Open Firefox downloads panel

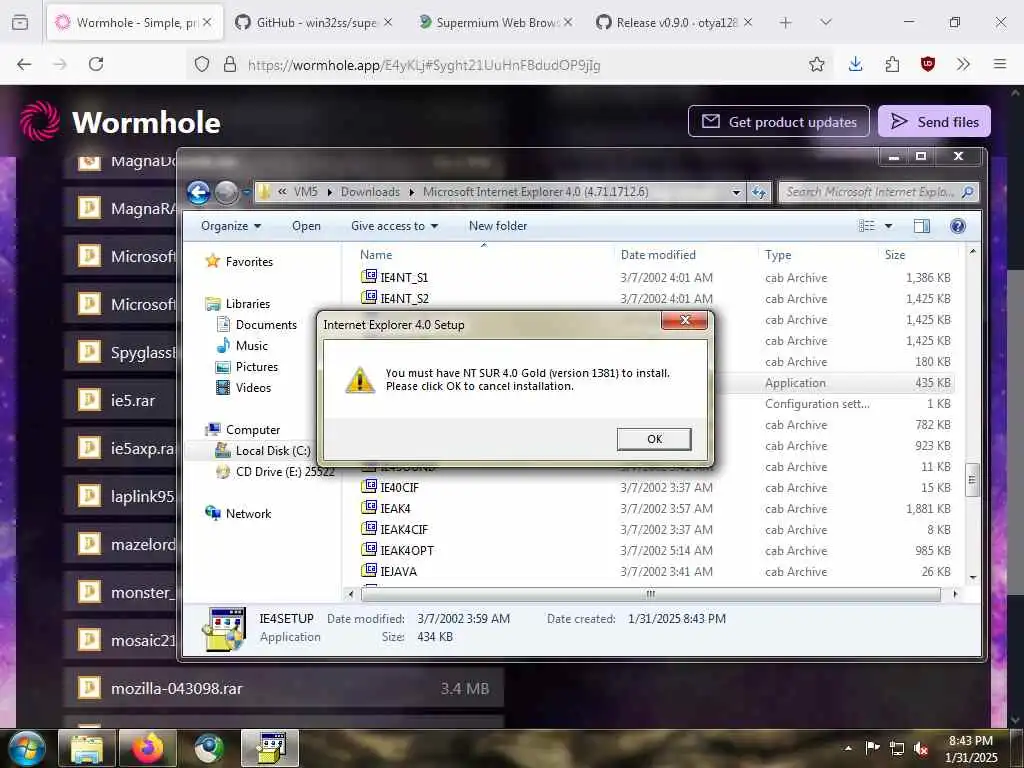(856, 64)
